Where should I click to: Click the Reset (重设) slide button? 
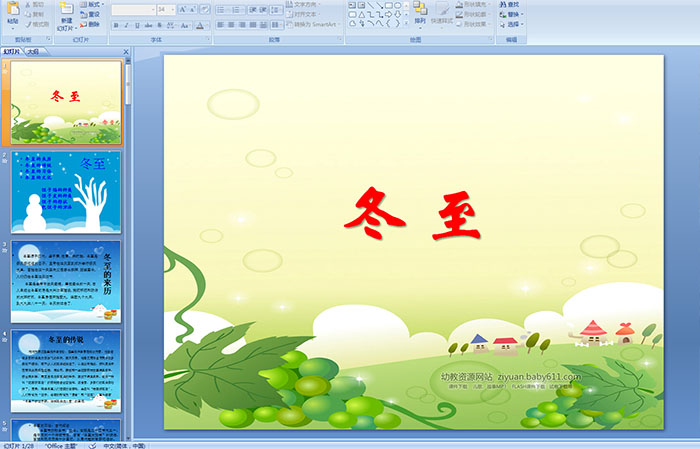[x=90, y=14]
